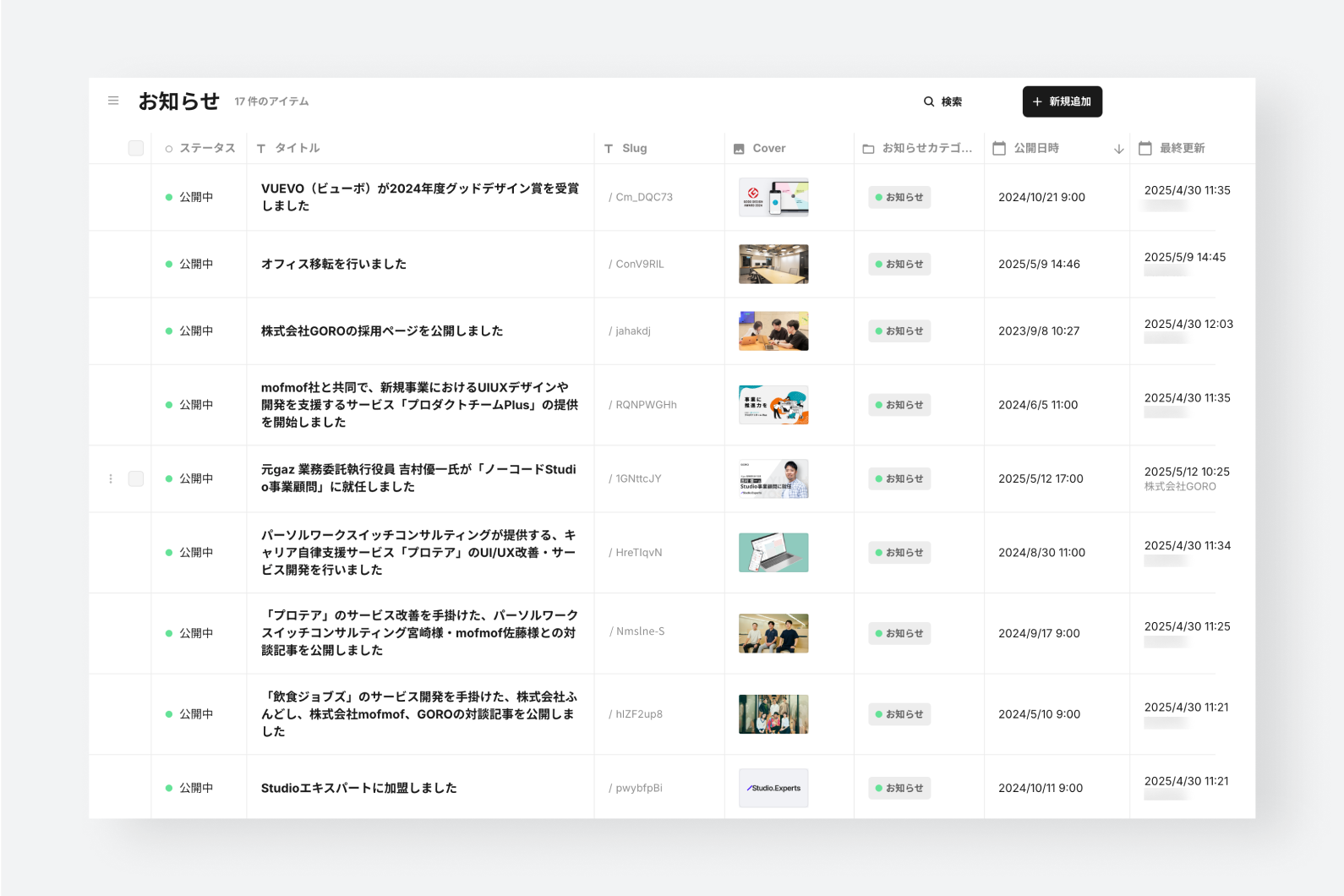Tick the checkbox for the 吉村優一氏 row
Image resolution: width=1344 pixels, height=896 pixels.
[136, 478]
